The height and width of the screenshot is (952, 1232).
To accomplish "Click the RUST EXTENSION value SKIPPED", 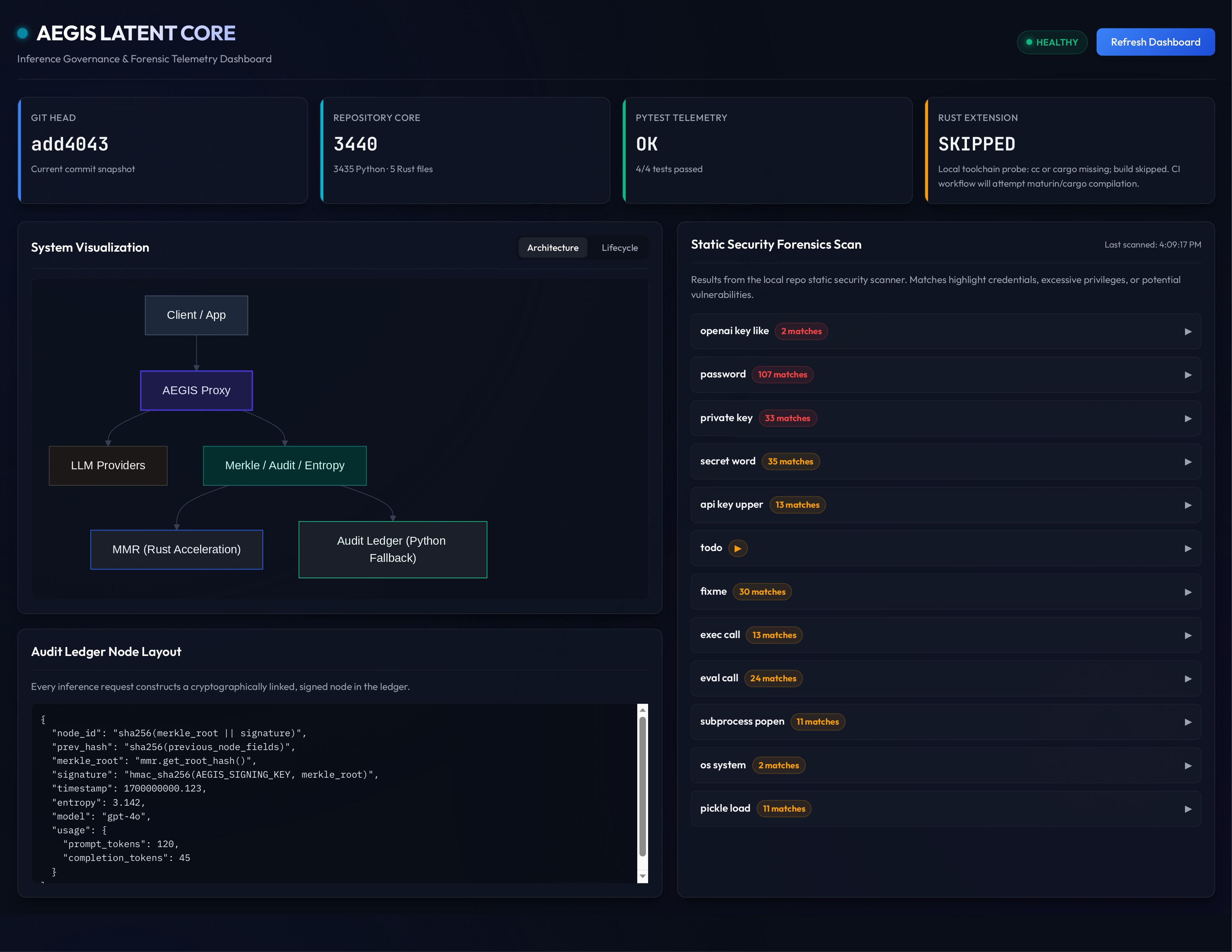I will [x=977, y=144].
